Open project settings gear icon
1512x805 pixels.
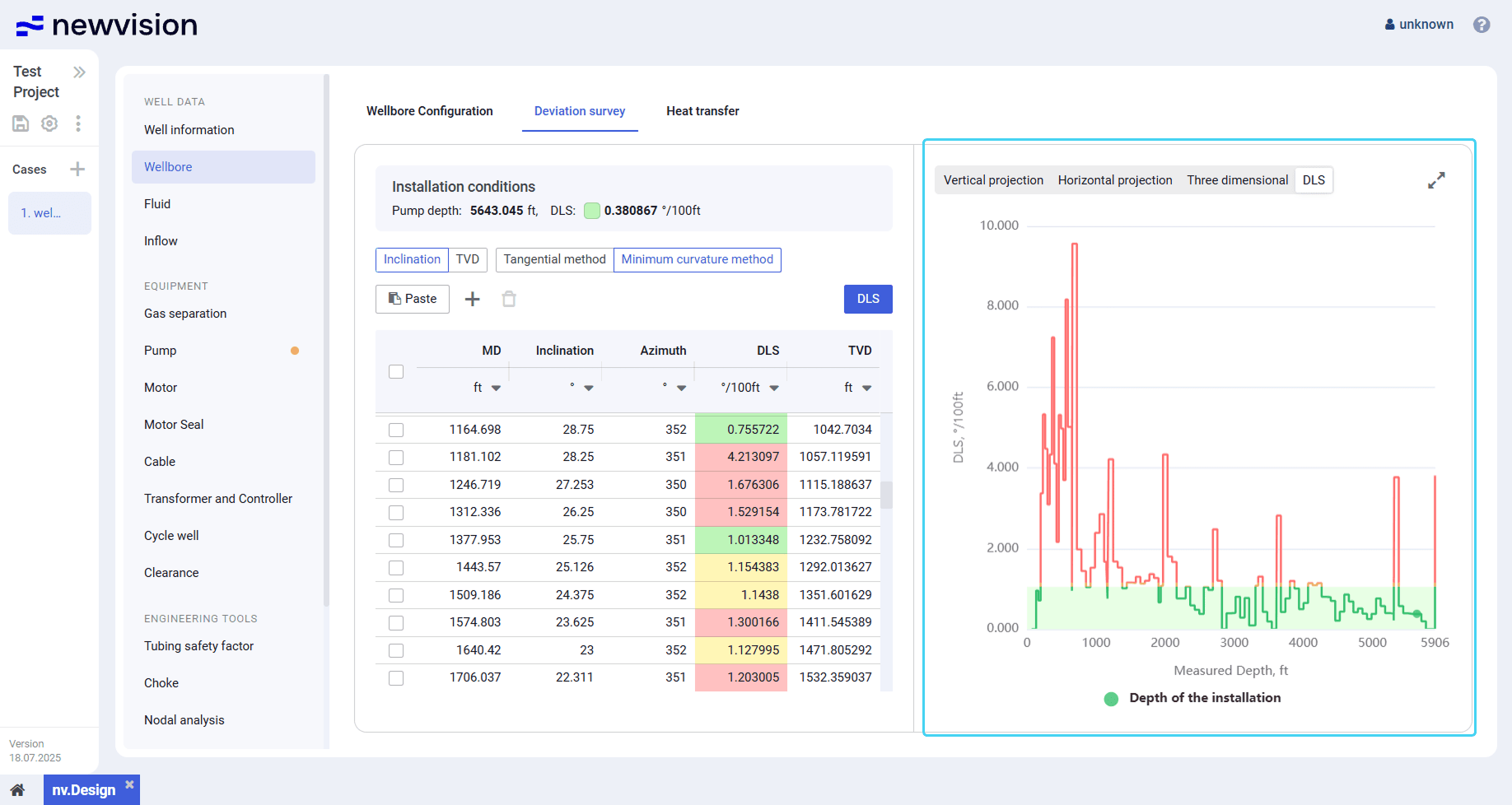tap(49, 123)
